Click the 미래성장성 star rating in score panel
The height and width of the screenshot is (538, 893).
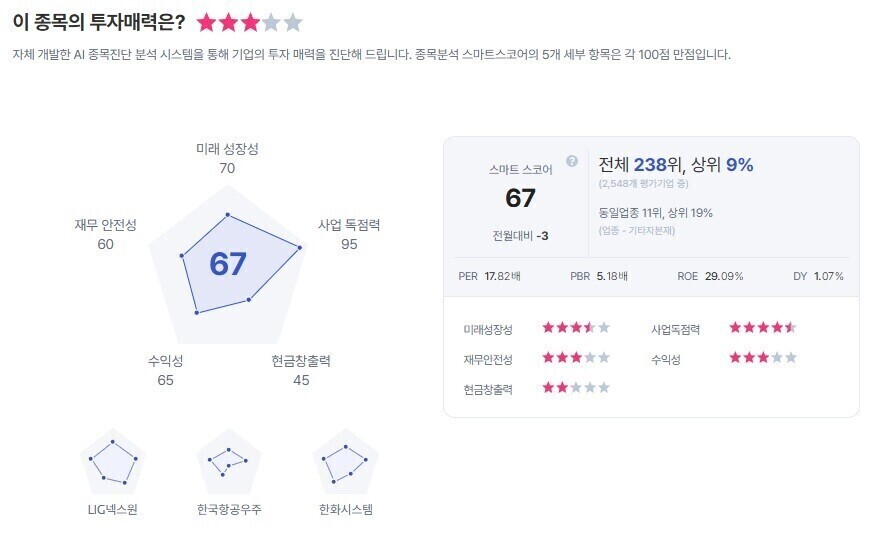tap(576, 328)
